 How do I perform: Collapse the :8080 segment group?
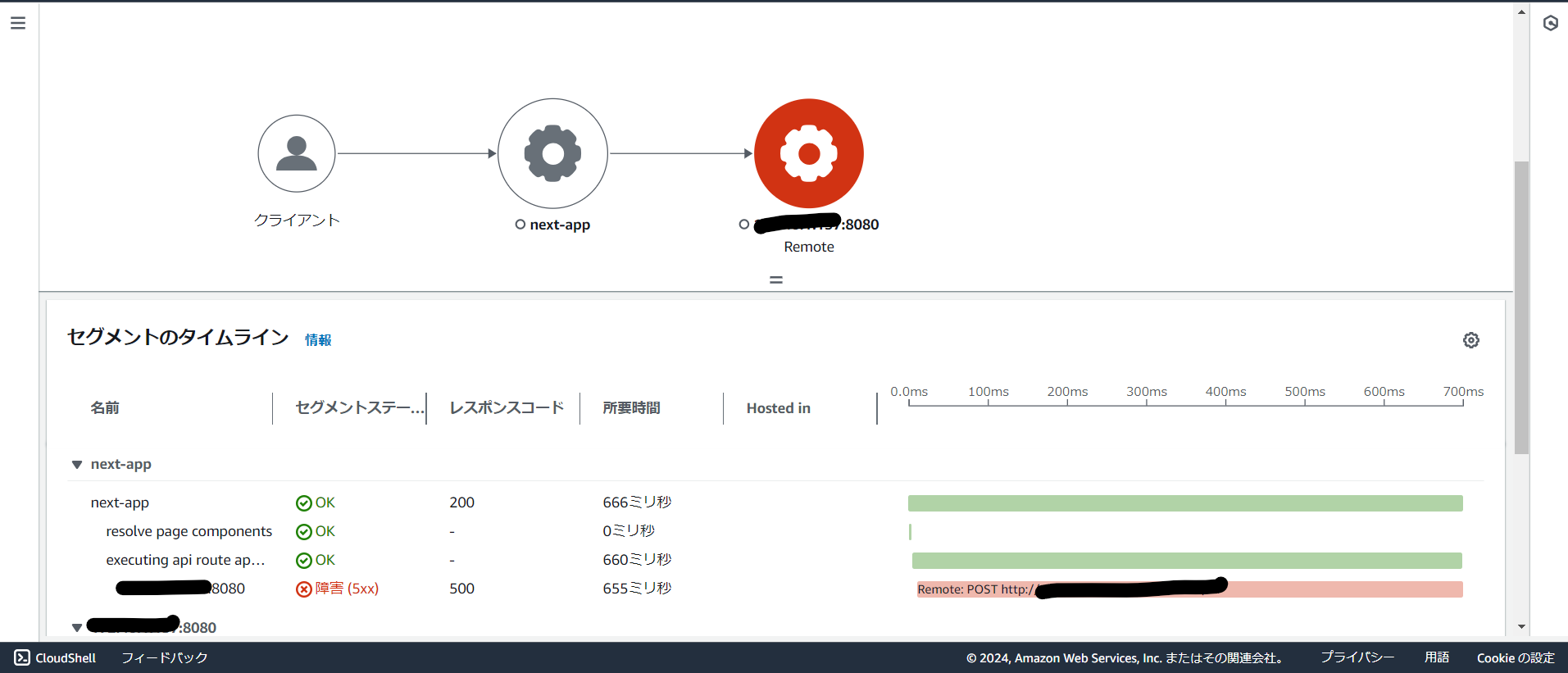click(x=77, y=628)
